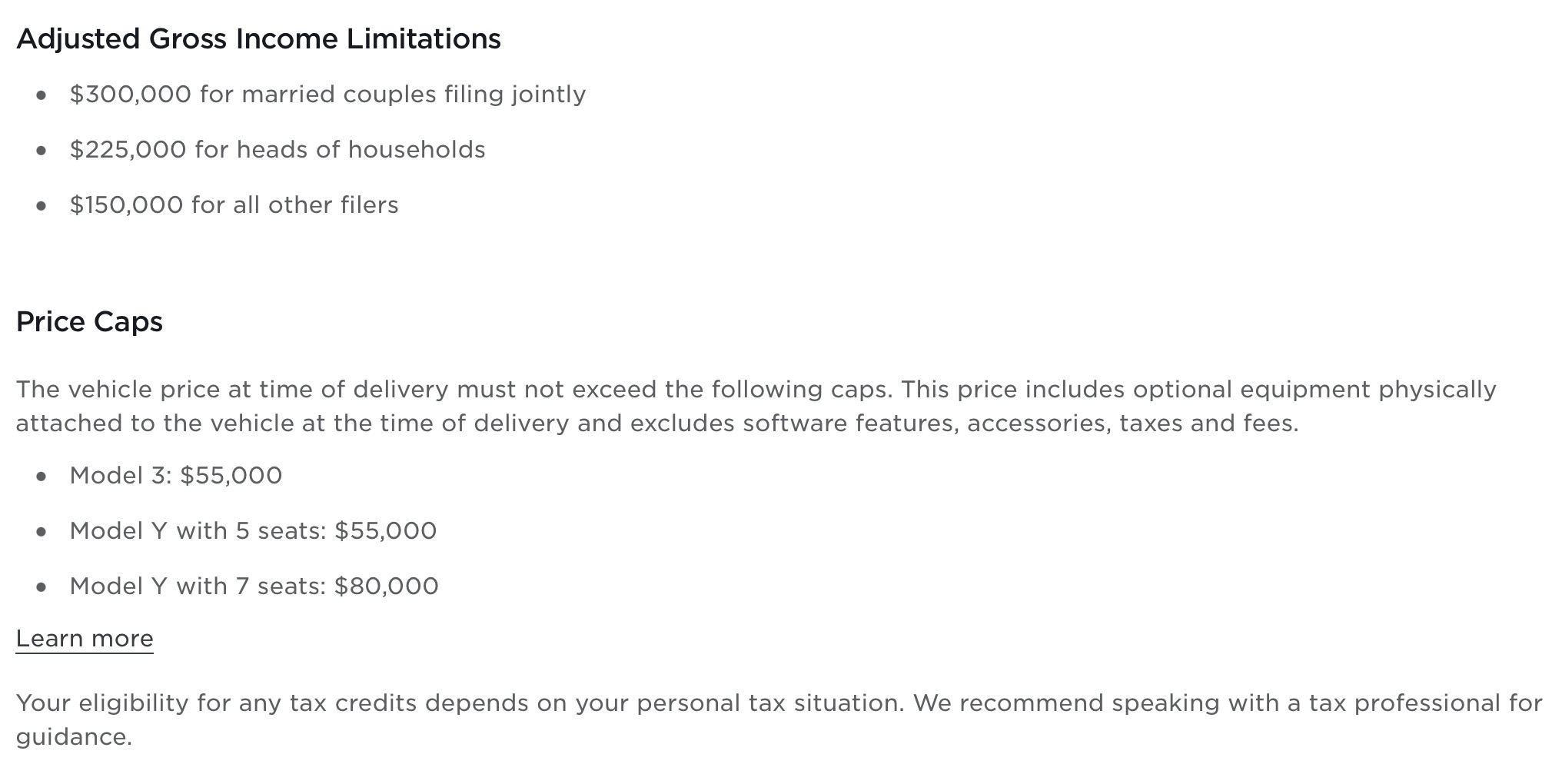
Task: Click the bullet point beside $300,000
Action: (42, 95)
